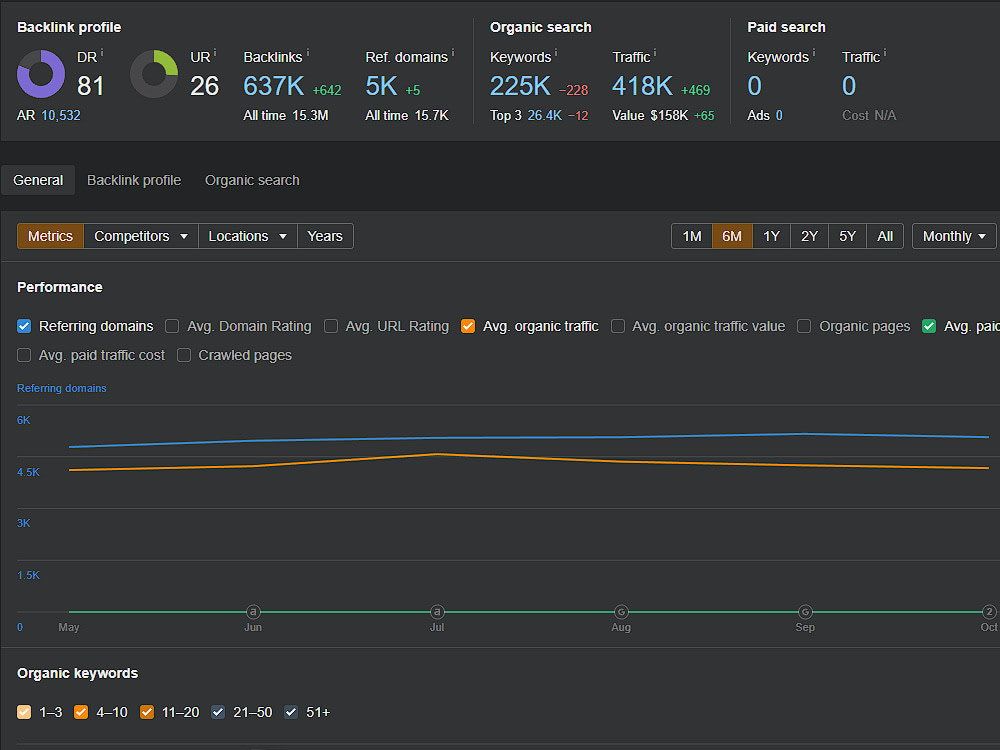1000x750 pixels.
Task: Open the Top 3 26.4K keywords link
Action: [545, 115]
